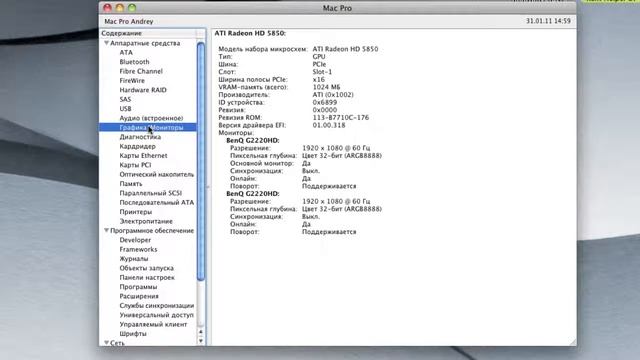Select Аудио (встроенное) item
This screenshot has height=360, width=640.
coord(151,118)
